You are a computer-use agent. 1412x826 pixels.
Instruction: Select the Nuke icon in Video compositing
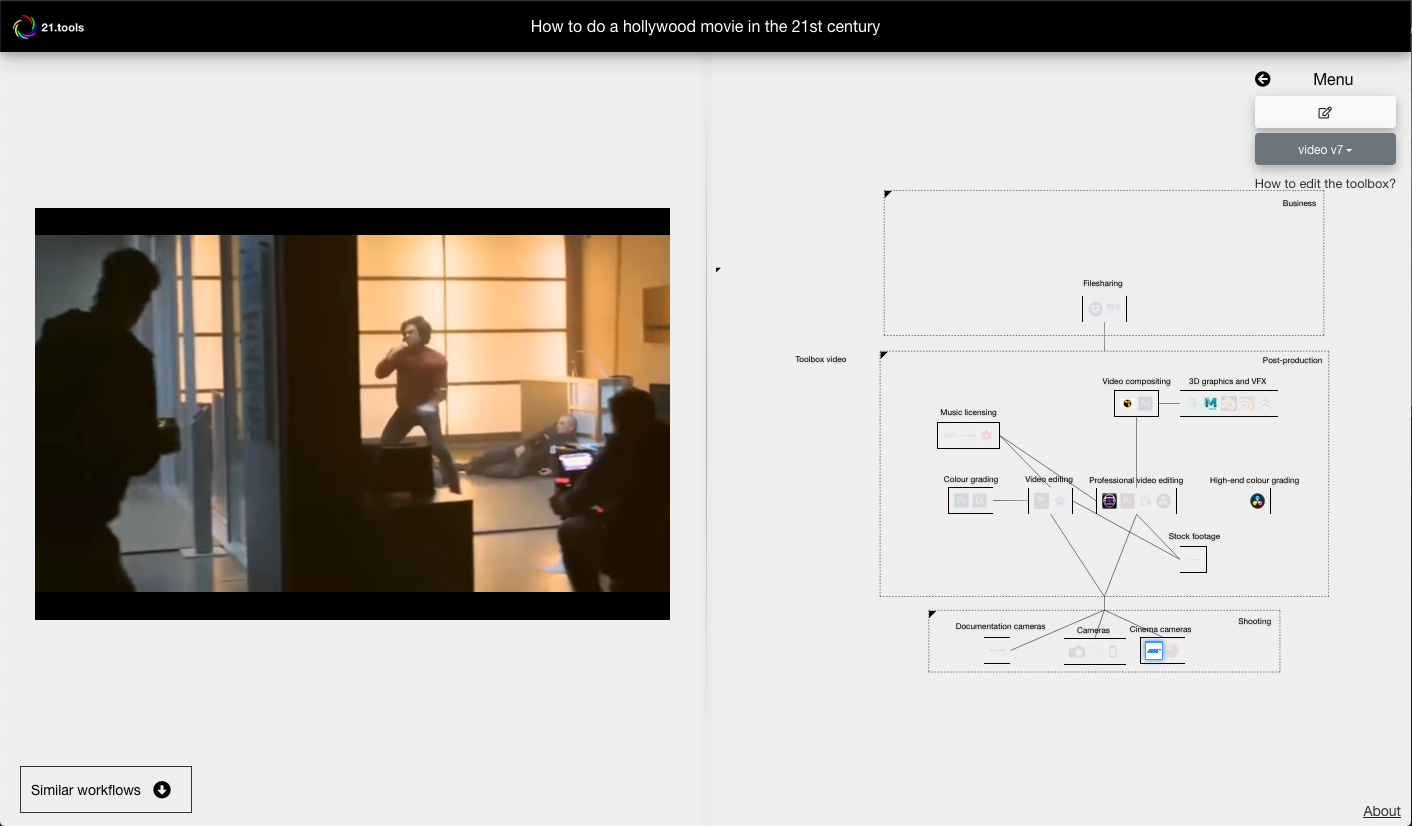click(x=1127, y=404)
